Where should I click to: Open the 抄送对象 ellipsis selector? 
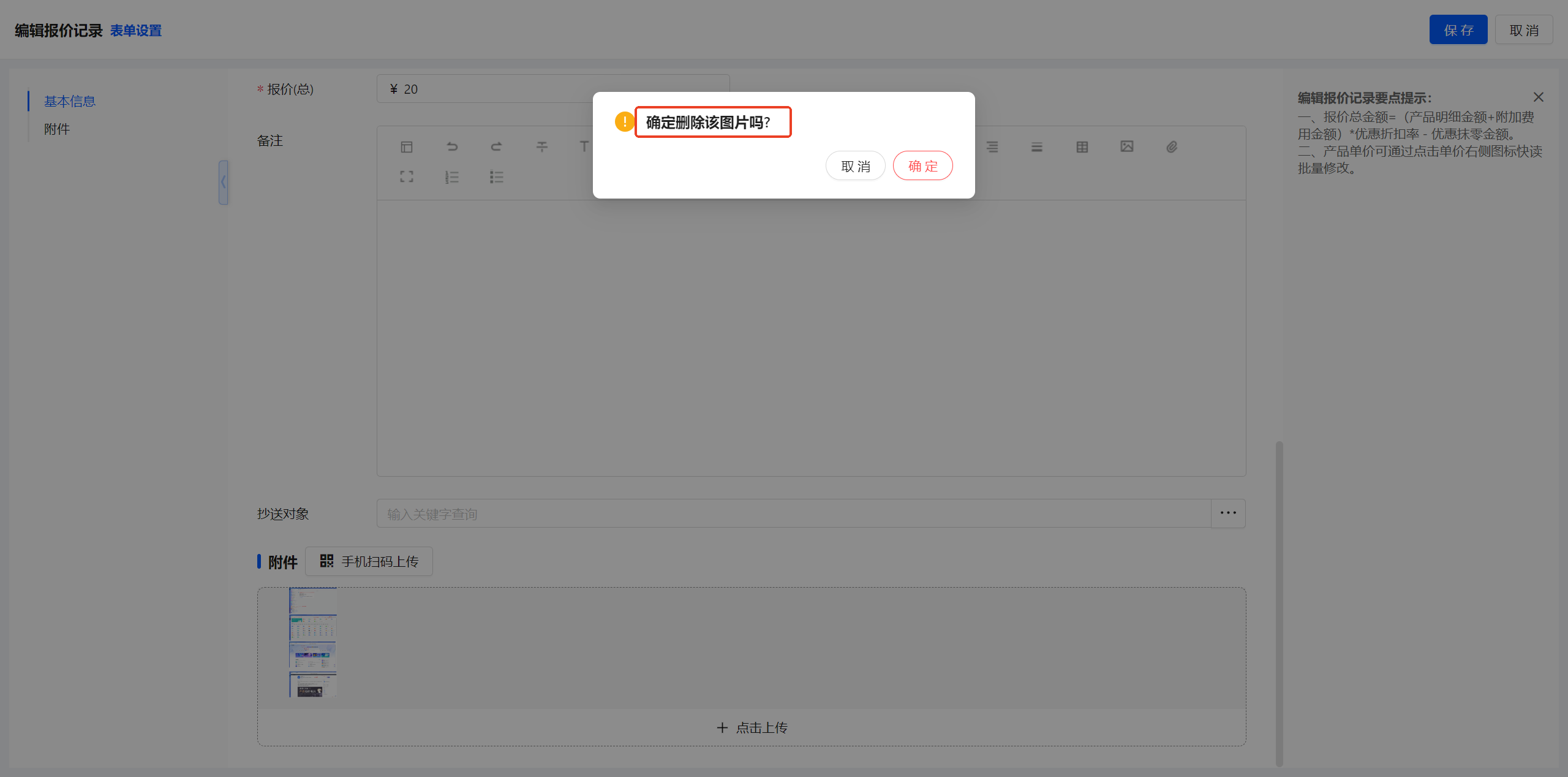coord(1228,514)
